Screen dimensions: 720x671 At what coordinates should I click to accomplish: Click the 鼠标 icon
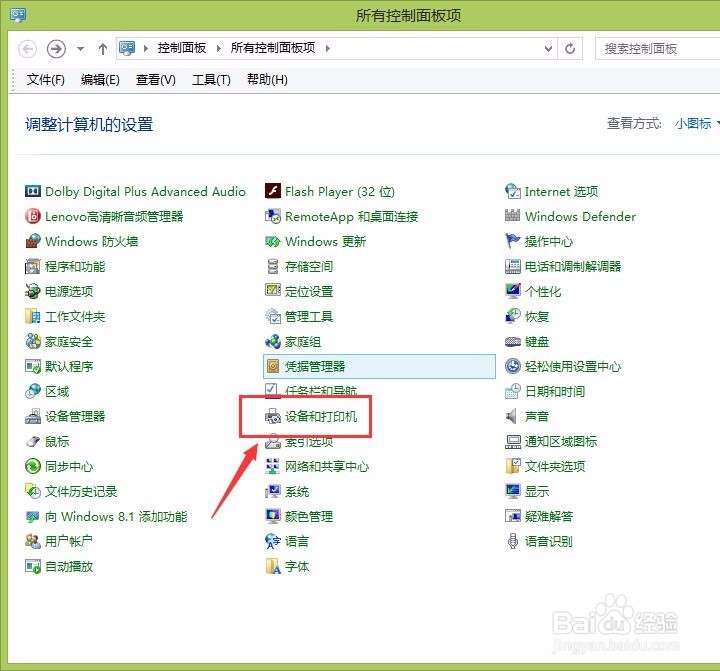point(33,441)
